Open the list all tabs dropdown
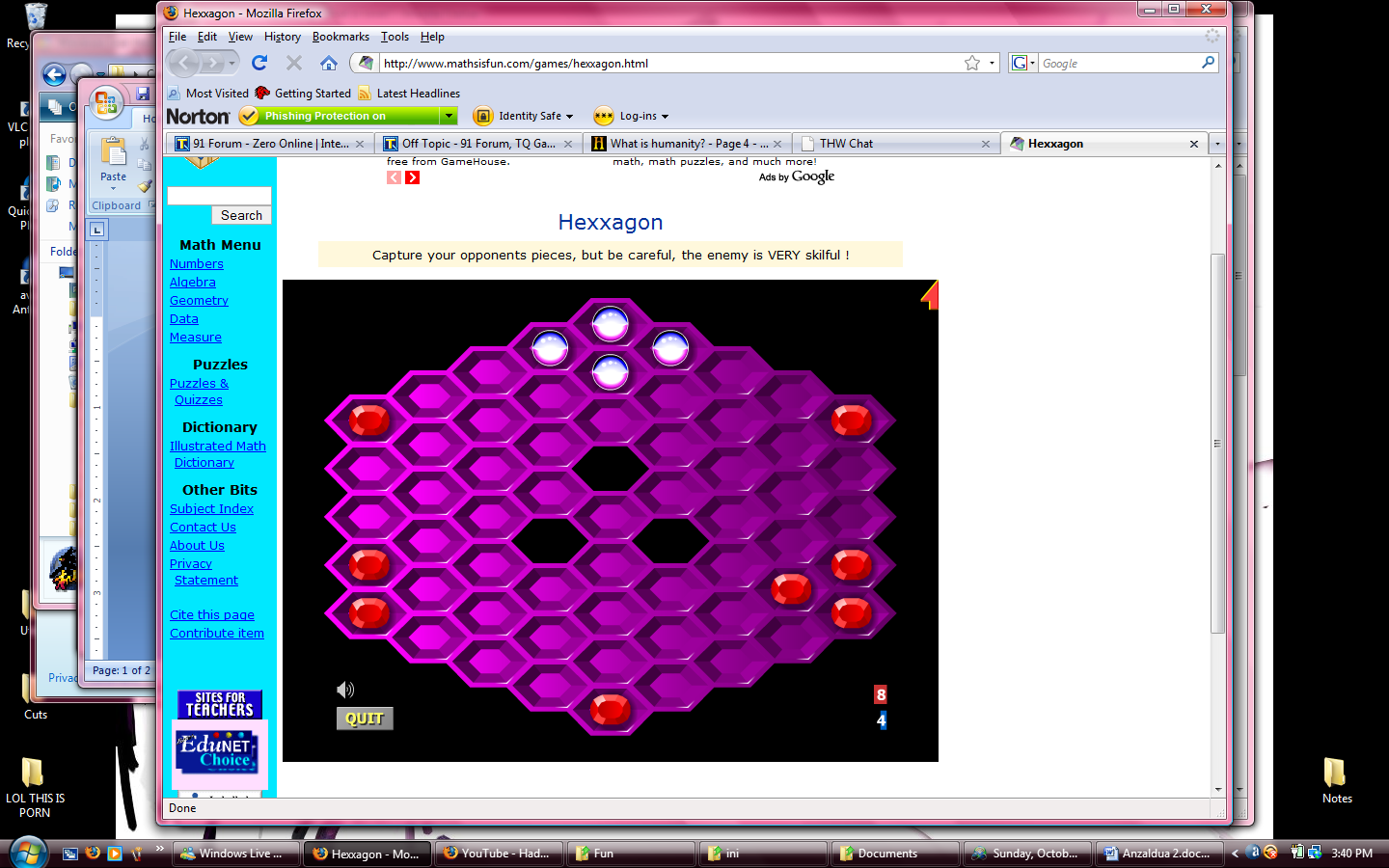 (1217, 144)
